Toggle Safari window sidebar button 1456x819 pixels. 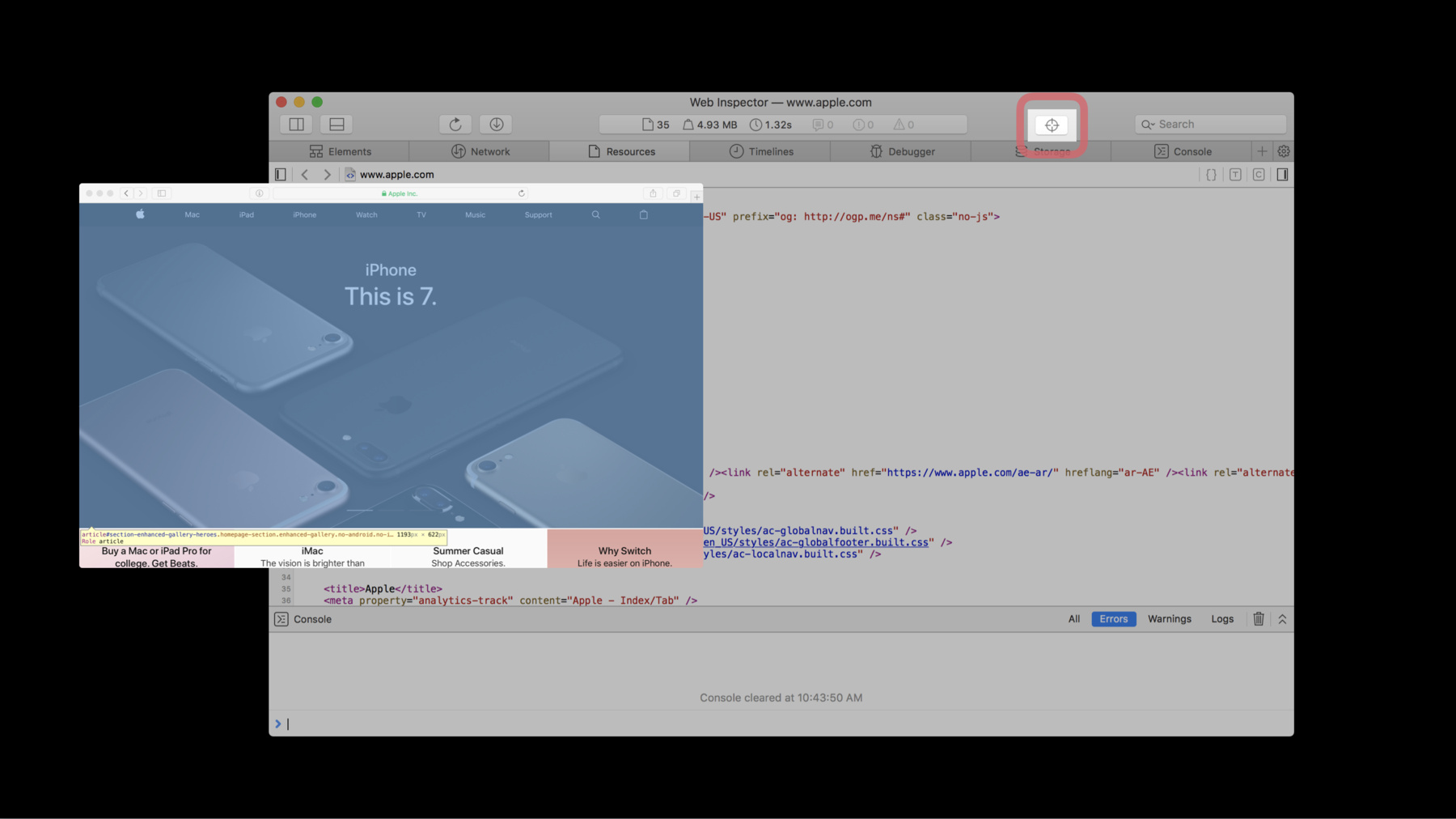click(162, 193)
